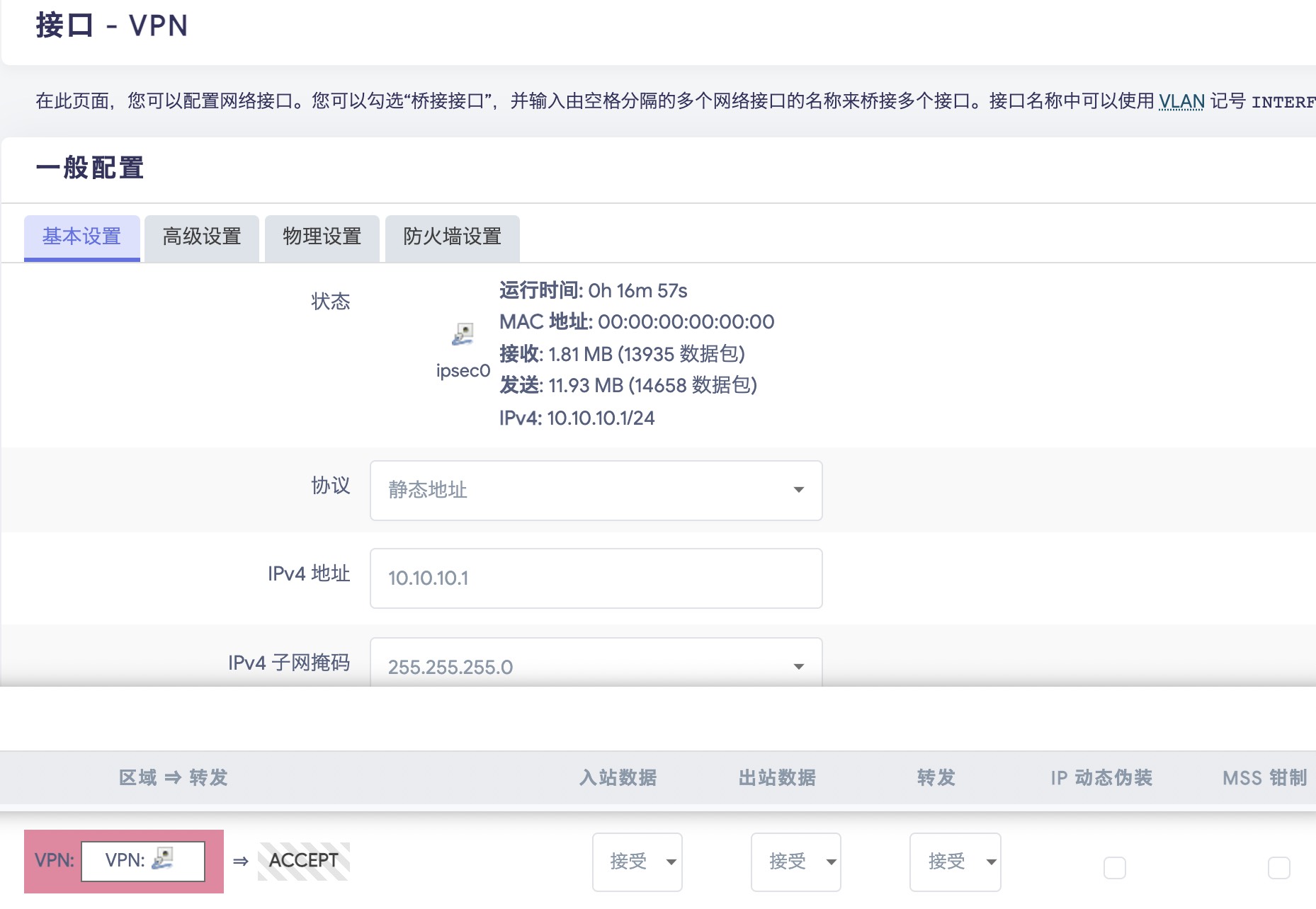Open the IPv4 子网掩码 dropdown
This screenshot has width=1316, height=909.
[596, 663]
